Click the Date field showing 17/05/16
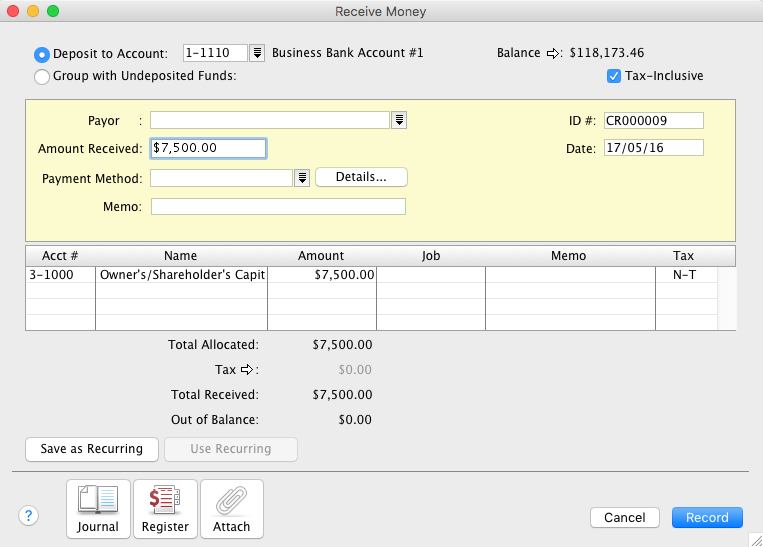Screen dimensions: 763x547 [653, 148]
